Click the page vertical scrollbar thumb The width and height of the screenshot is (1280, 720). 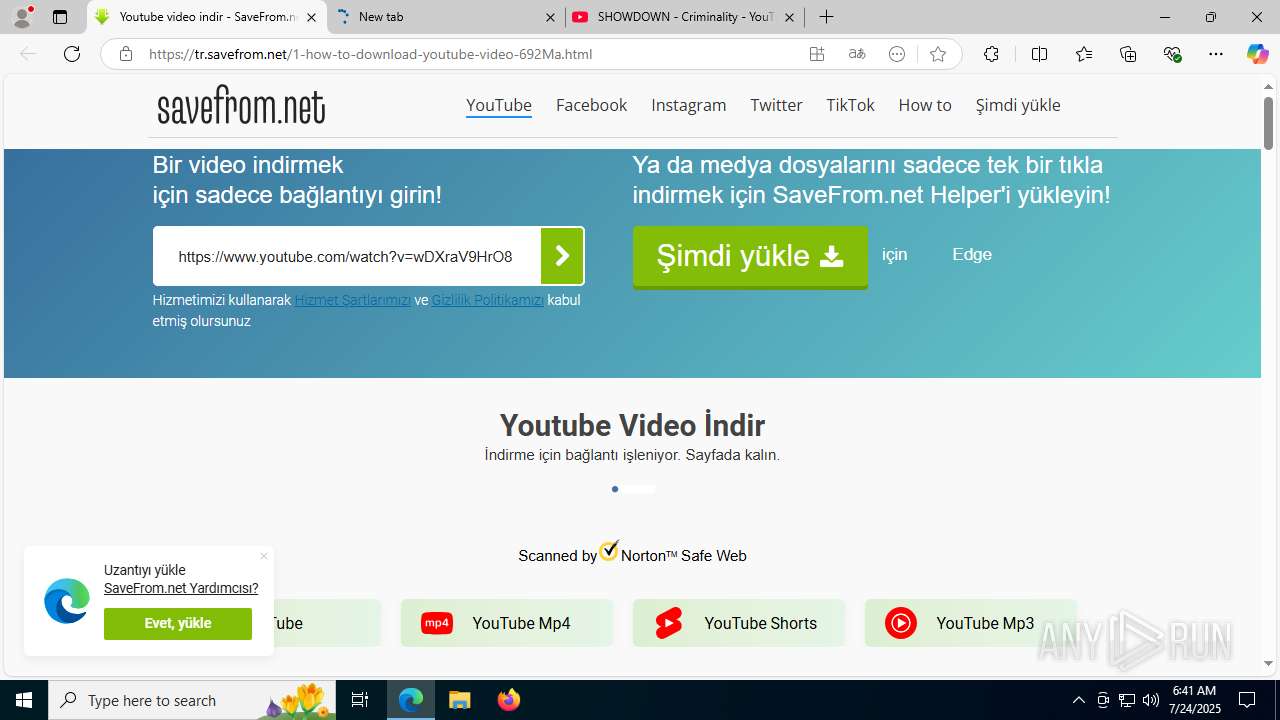[x=1268, y=123]
